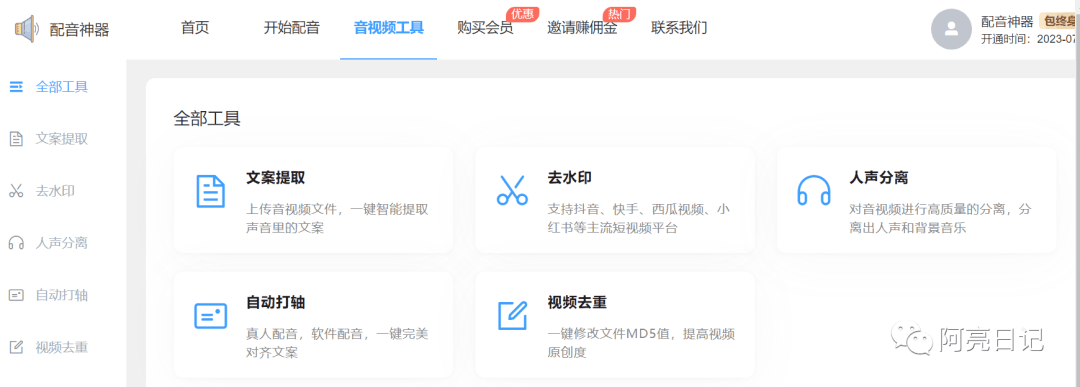Open the 首页 tab

coord(195,28)
